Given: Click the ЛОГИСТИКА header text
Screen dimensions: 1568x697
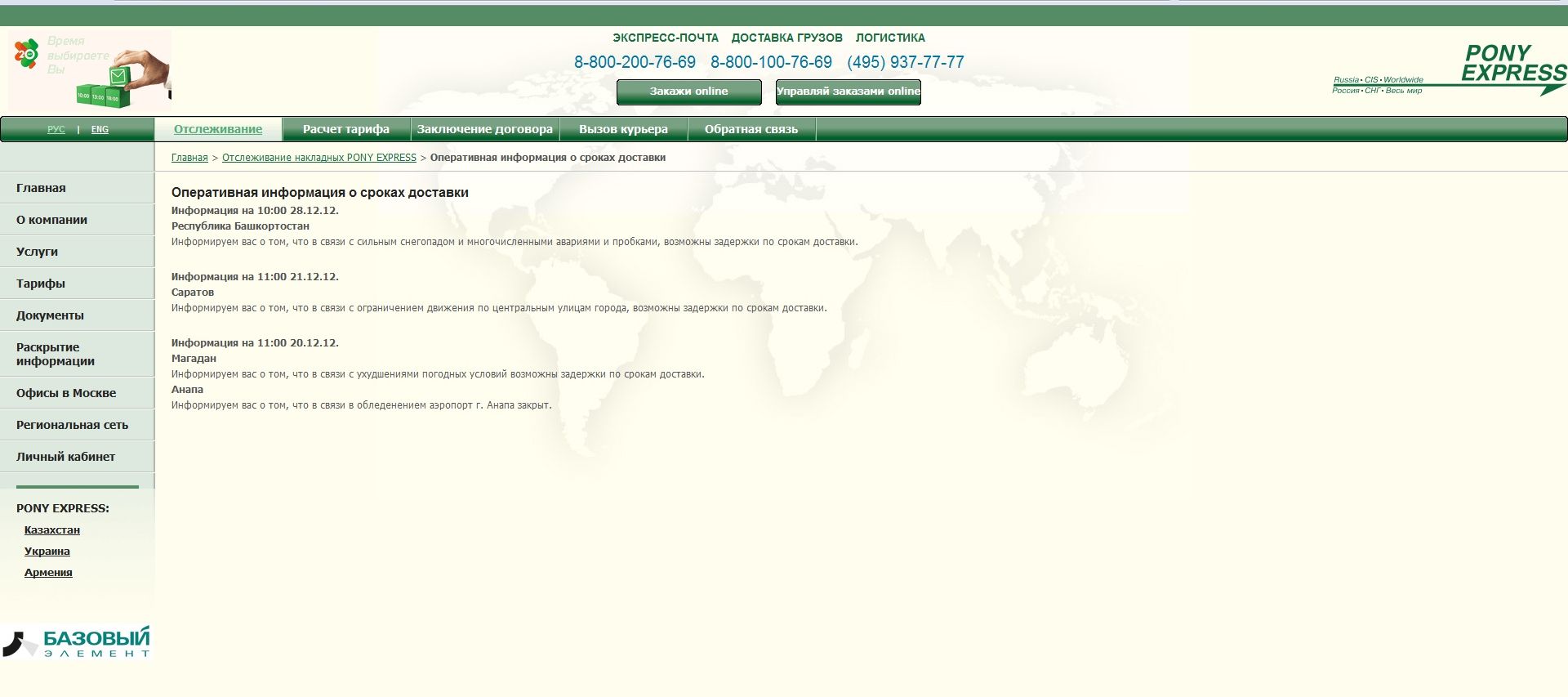Looking at the screenshot, I should (890, 38).
